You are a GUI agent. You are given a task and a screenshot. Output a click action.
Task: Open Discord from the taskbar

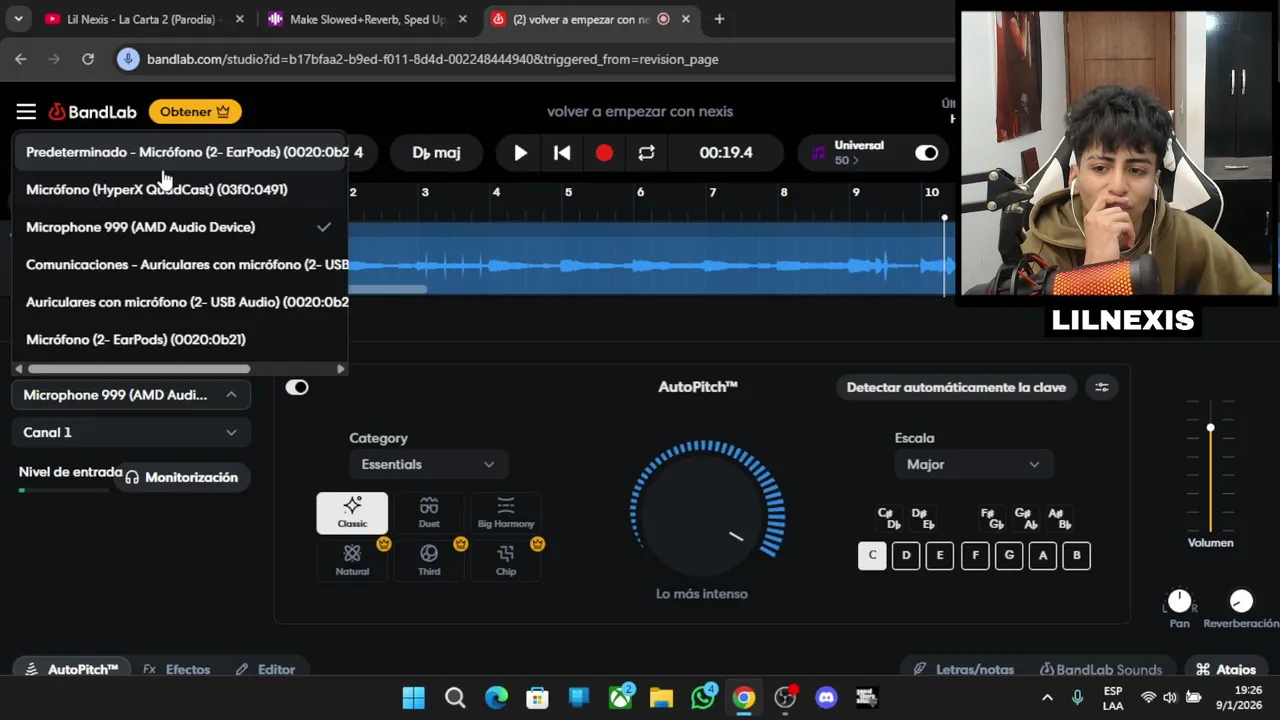826,697
